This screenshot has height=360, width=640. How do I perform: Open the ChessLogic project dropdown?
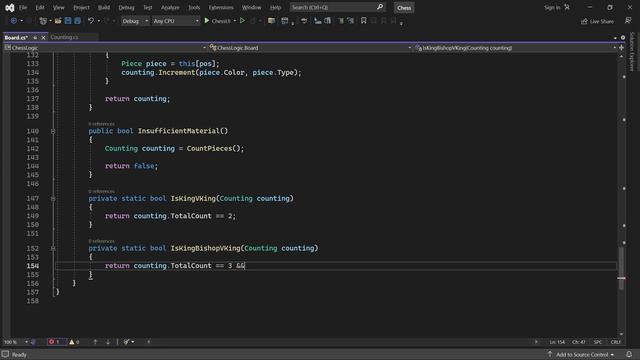[105, 48]
